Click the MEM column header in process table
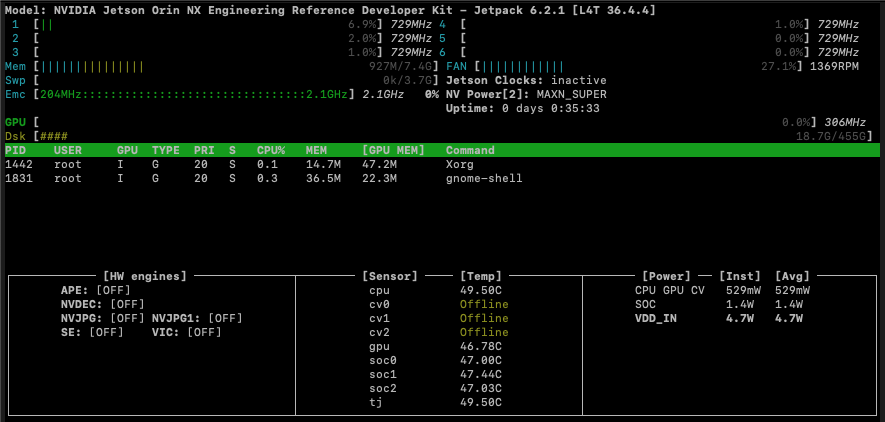The width and height of the screenshot is (885, 422). click(x=316, y=150)
